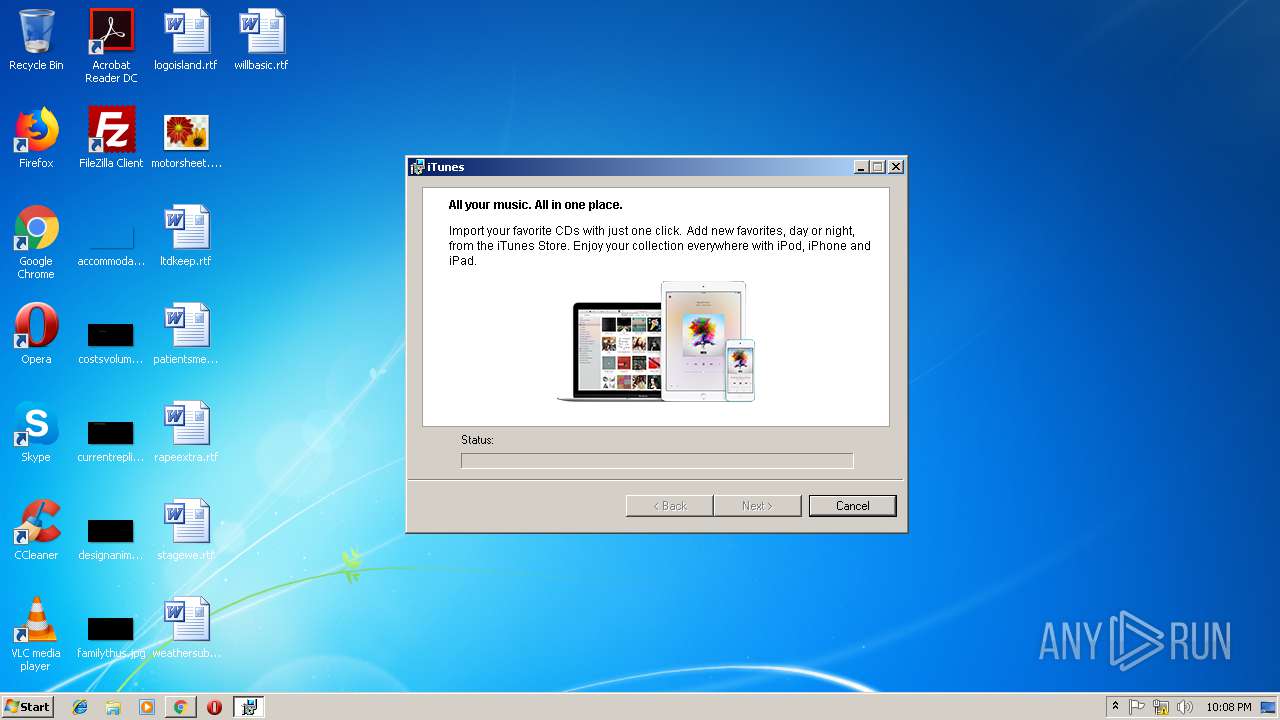The height and width of the screenshot is (720, 1280).
Task: Select the rapeextra.rtf document
Action: click(186, 432)
